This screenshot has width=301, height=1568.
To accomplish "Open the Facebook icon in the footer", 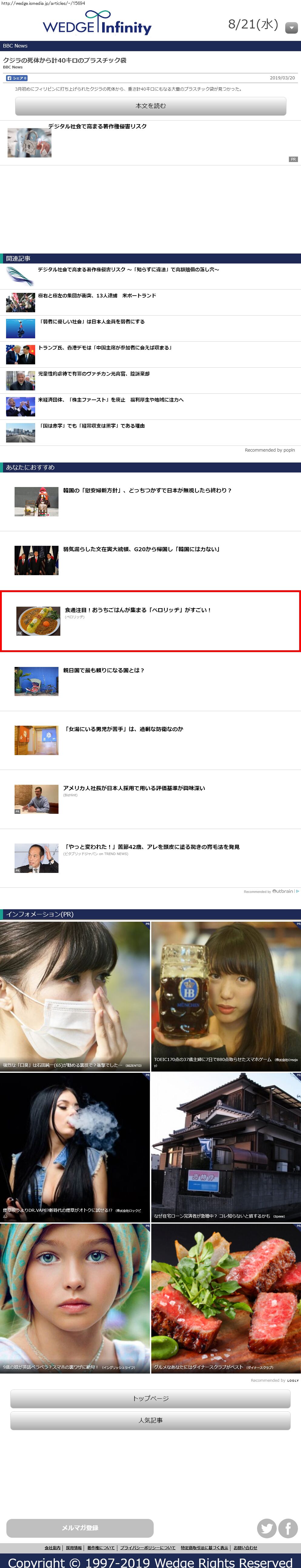I will [x=288, y=1528].
